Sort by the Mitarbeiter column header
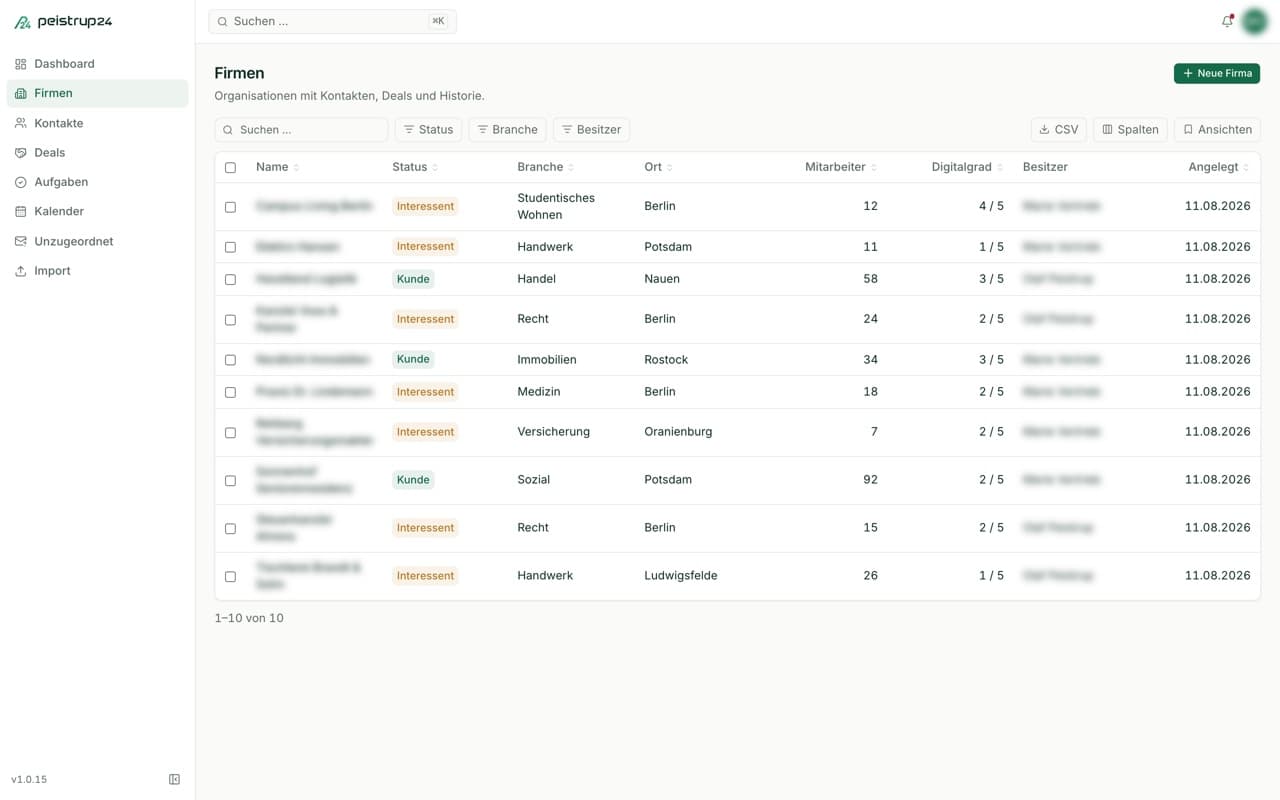 click(x=841, y=167)
